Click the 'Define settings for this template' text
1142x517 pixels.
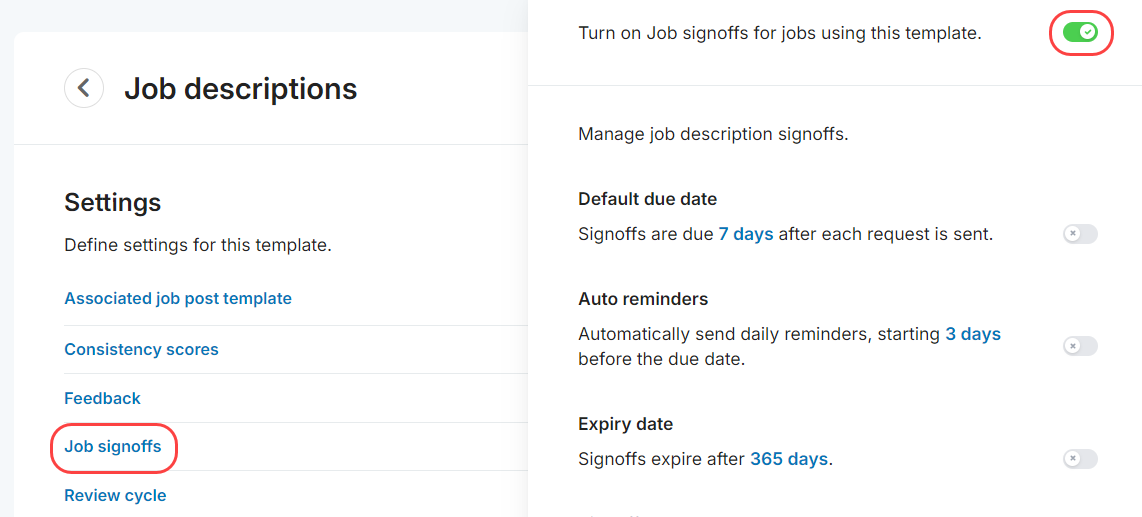198,245
